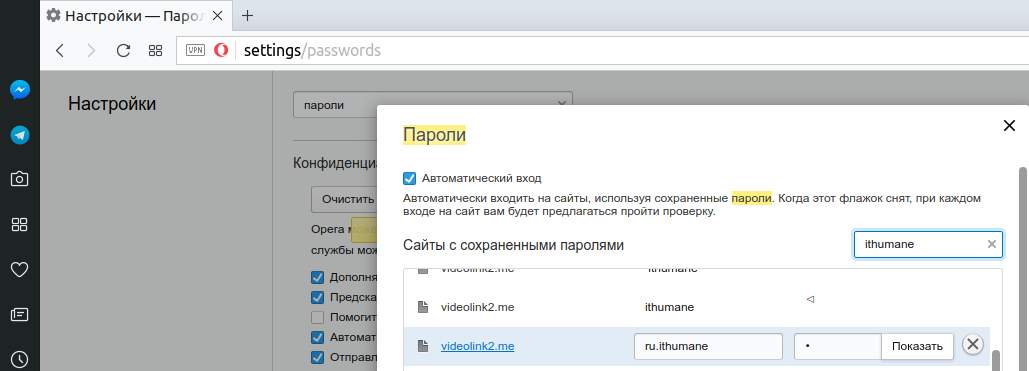Reload the settings page

tap(123, 51)
